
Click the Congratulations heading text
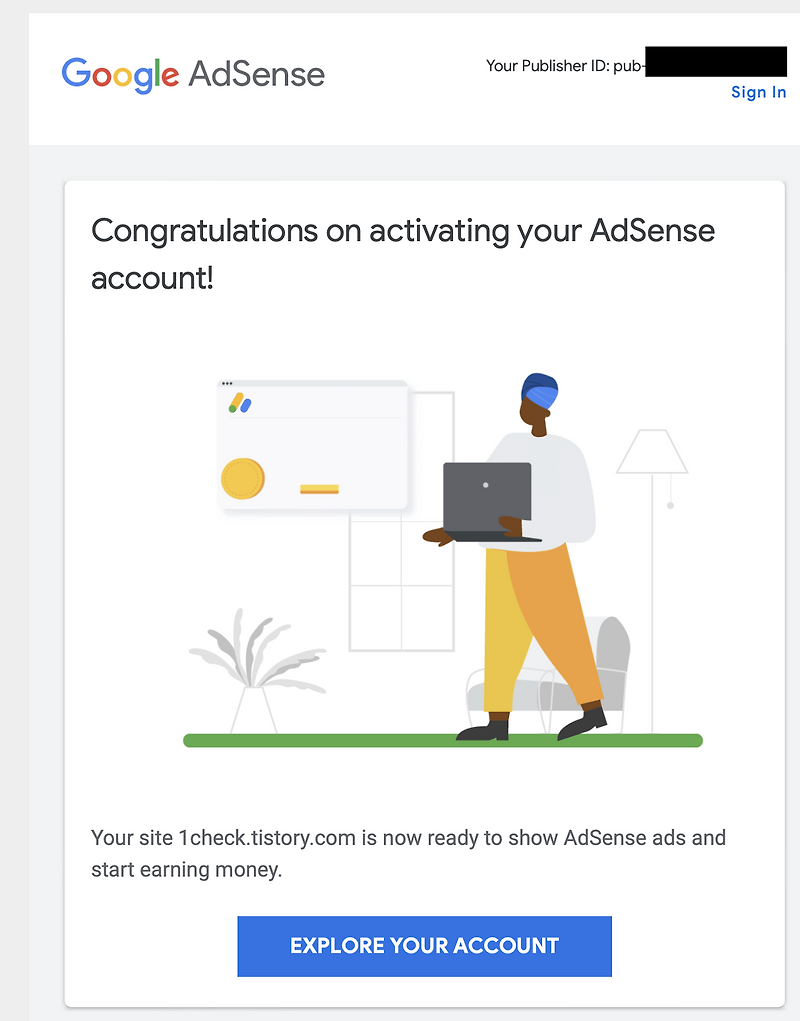403,255
